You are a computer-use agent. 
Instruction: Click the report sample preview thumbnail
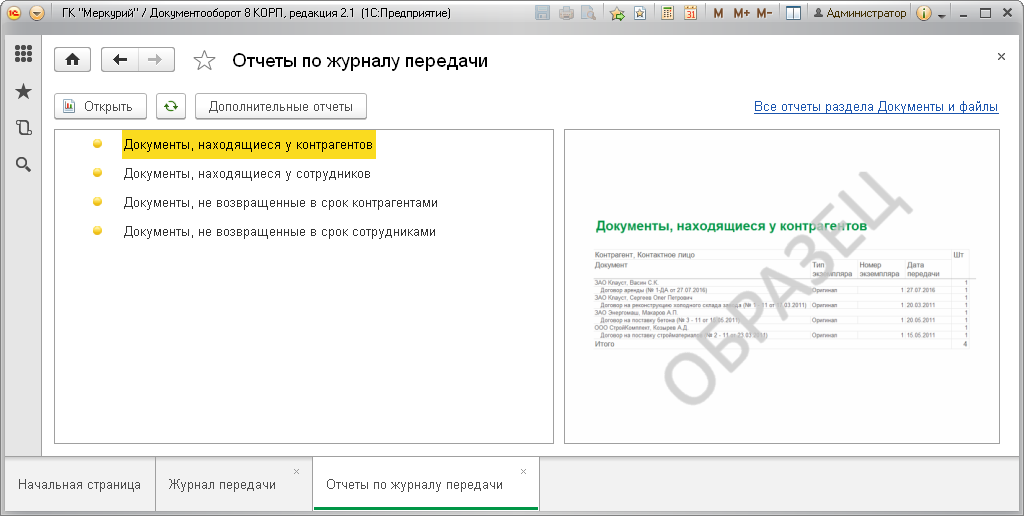(x=782, y=287)
